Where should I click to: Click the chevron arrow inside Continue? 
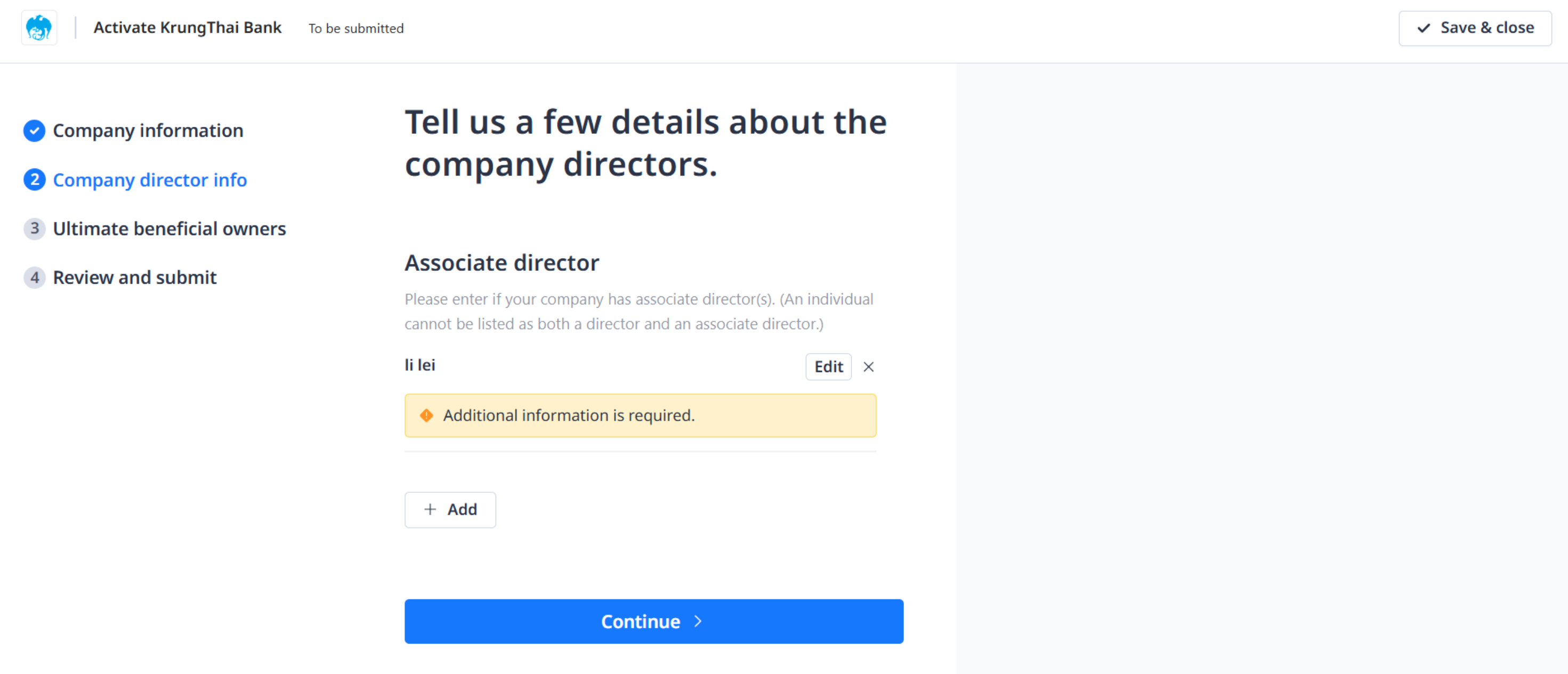coord(698,621)
